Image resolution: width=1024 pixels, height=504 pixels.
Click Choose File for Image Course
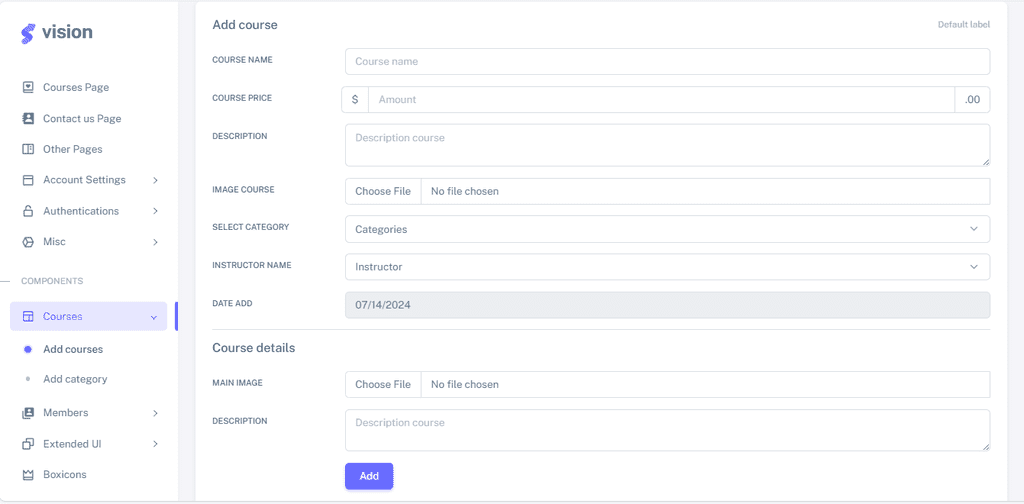pyautogui.click(x=383, y=191)
